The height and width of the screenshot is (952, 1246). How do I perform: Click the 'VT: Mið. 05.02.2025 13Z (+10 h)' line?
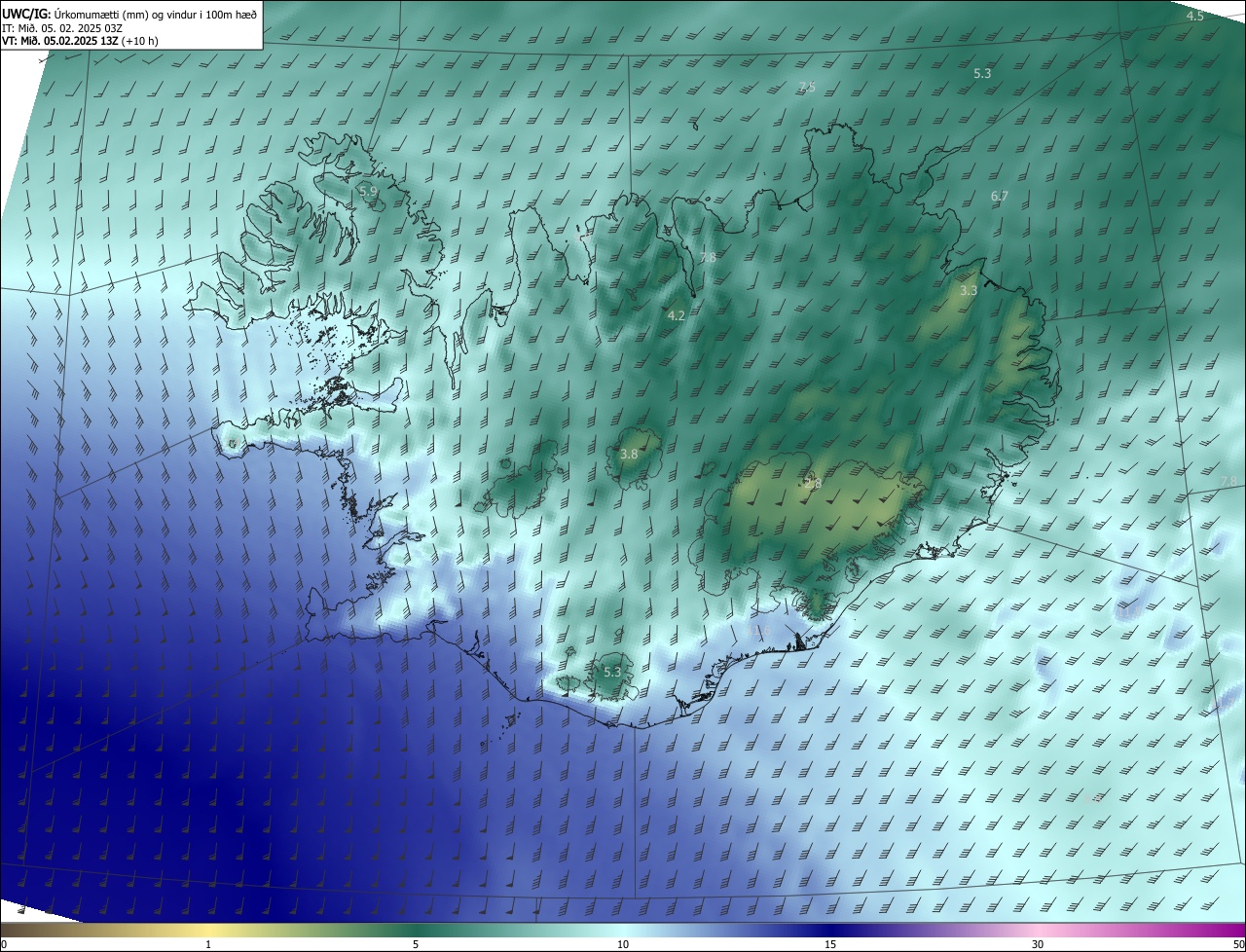point(80,41)
